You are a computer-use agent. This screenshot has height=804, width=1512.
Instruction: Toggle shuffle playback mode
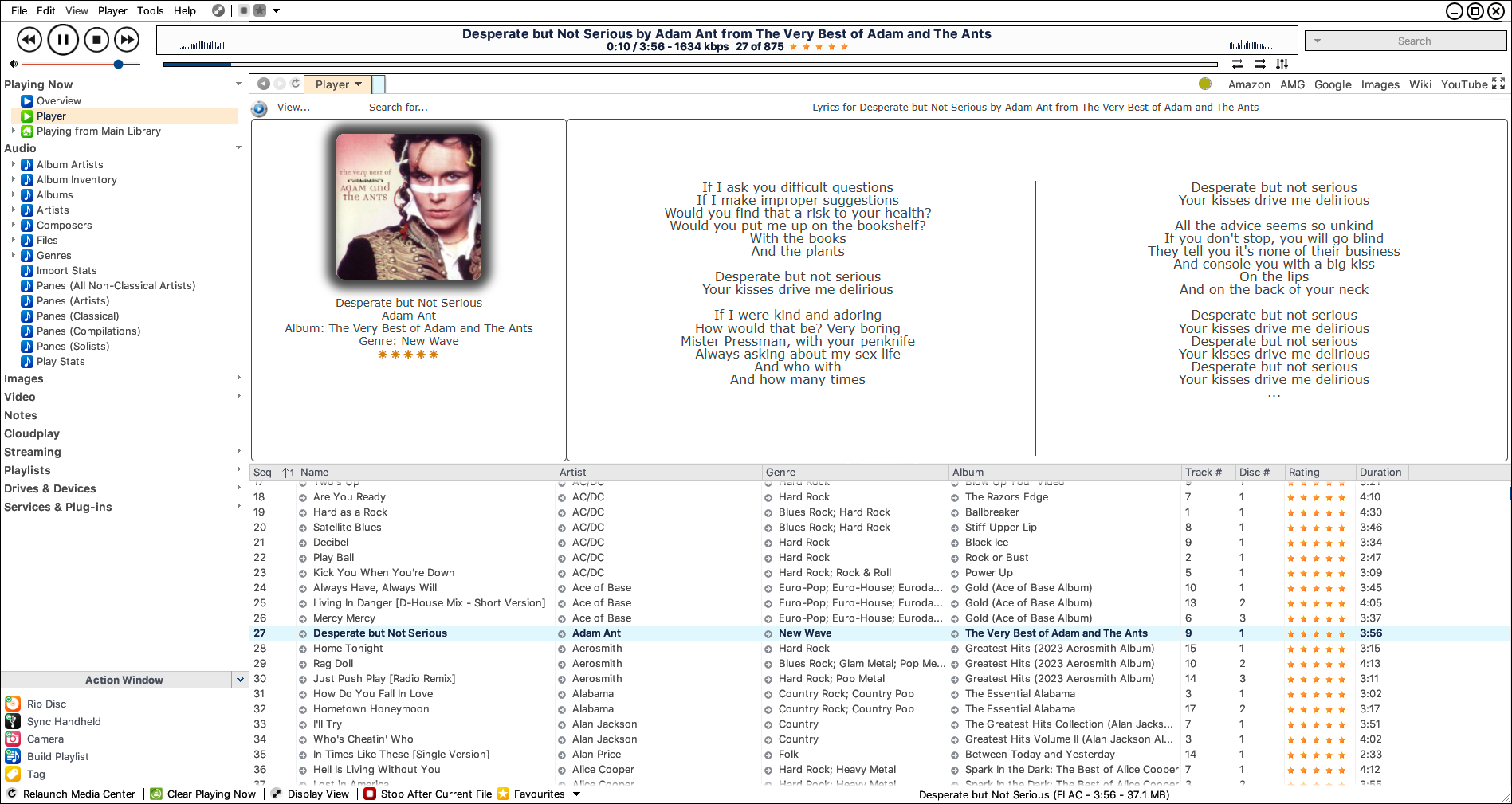click(x=1259, y=64)
